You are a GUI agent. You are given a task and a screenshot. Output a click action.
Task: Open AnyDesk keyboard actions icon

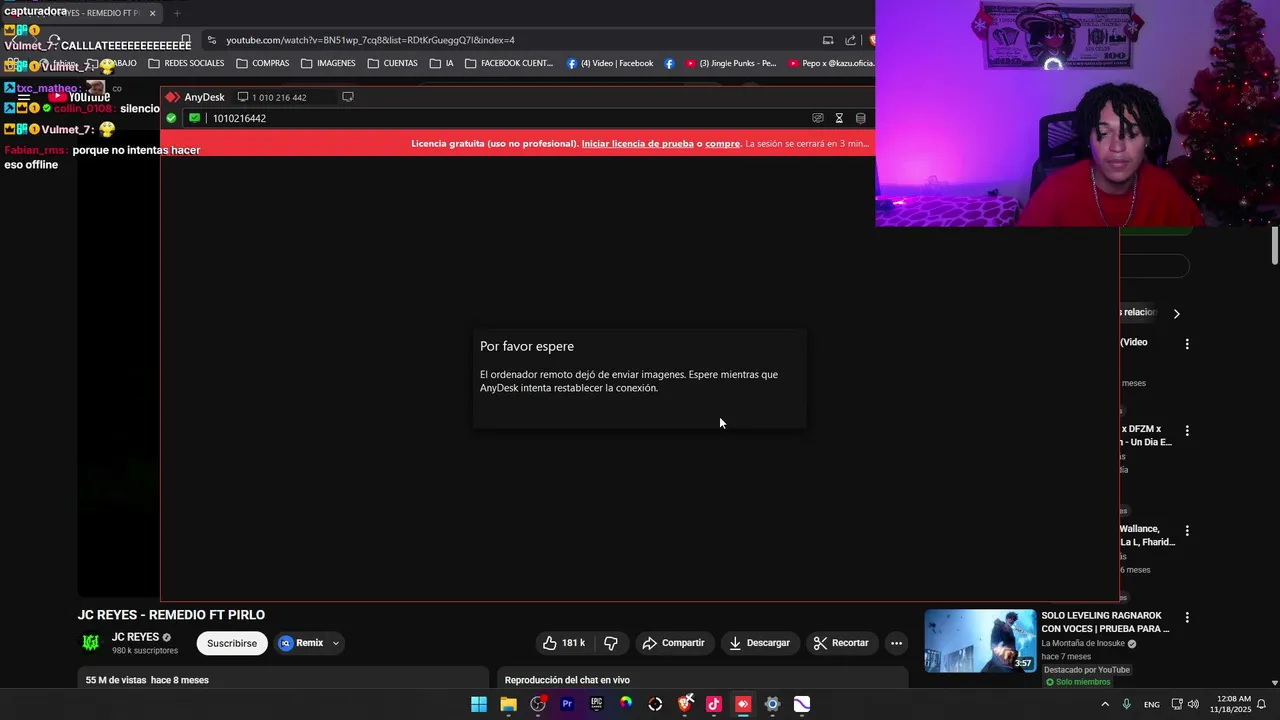pos(818,118)
